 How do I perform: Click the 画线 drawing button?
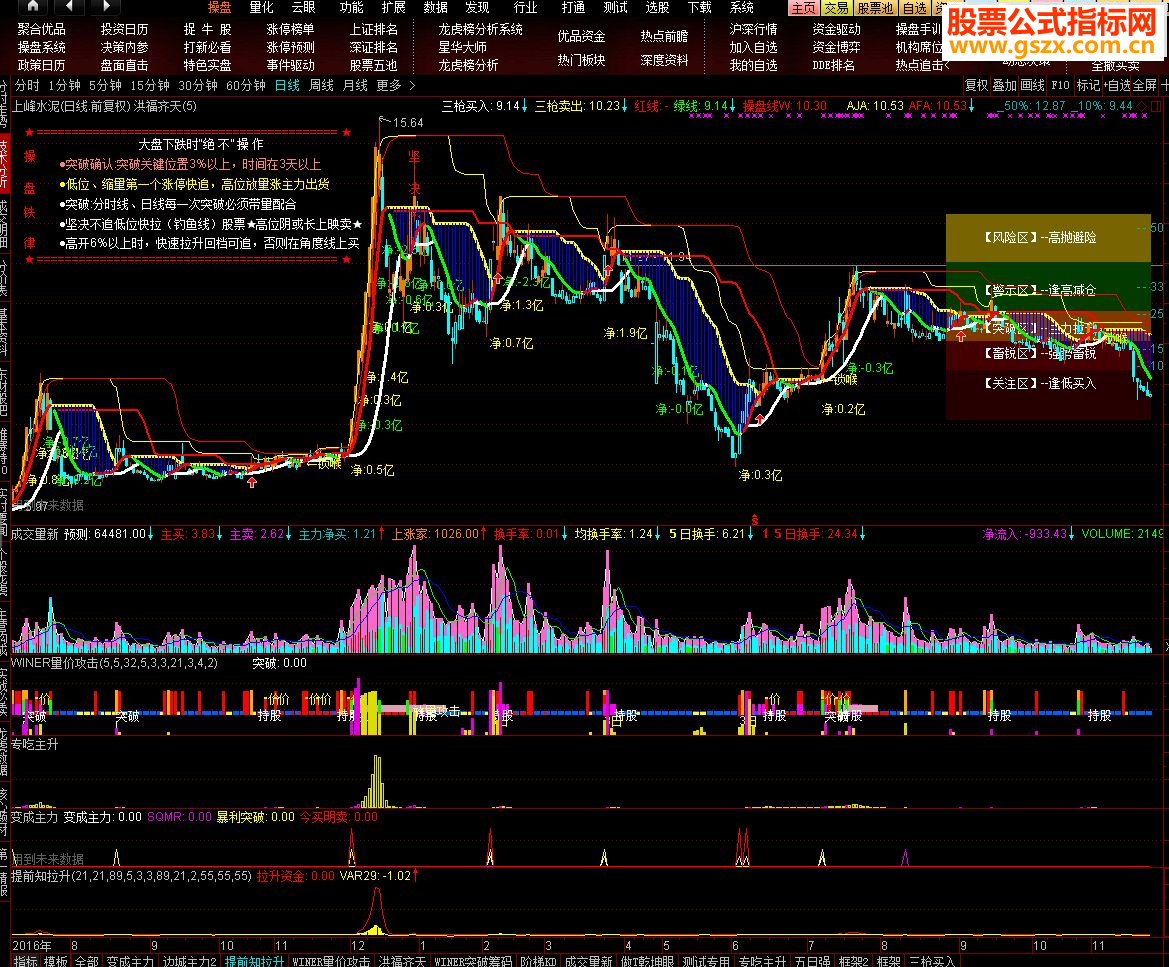point(1033,86)
